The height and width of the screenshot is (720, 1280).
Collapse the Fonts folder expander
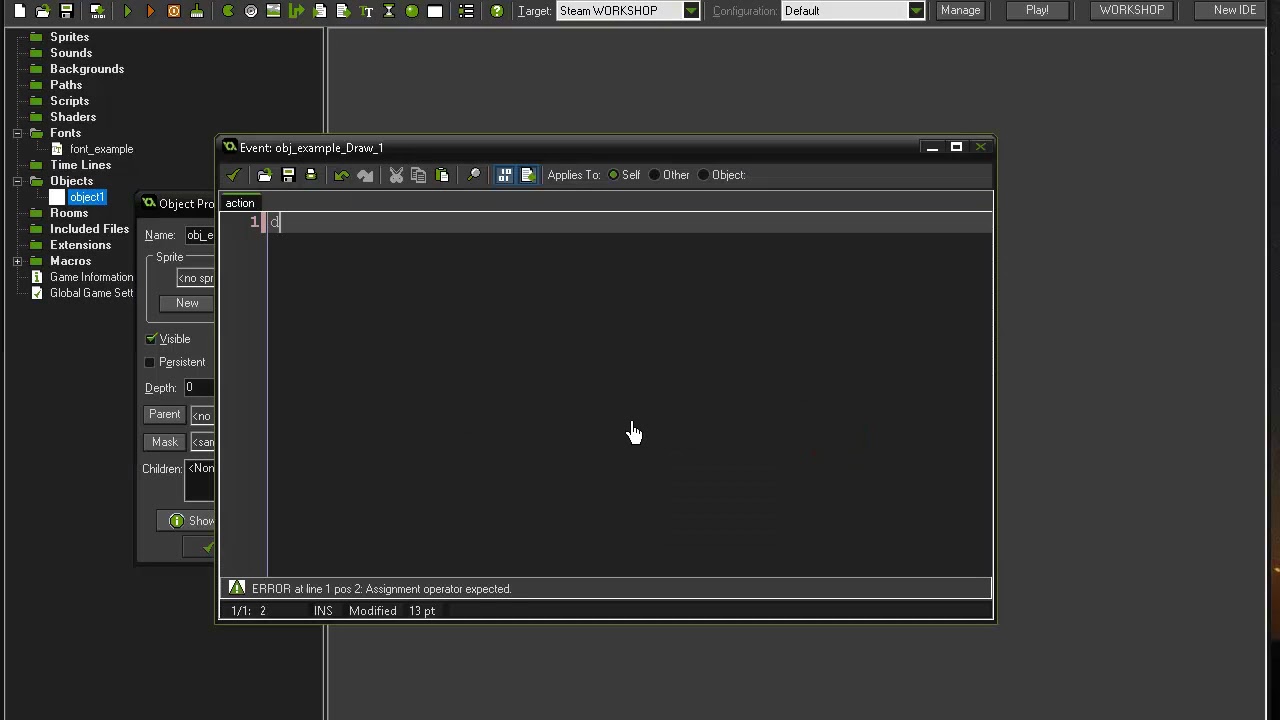(x=18, y=133)
